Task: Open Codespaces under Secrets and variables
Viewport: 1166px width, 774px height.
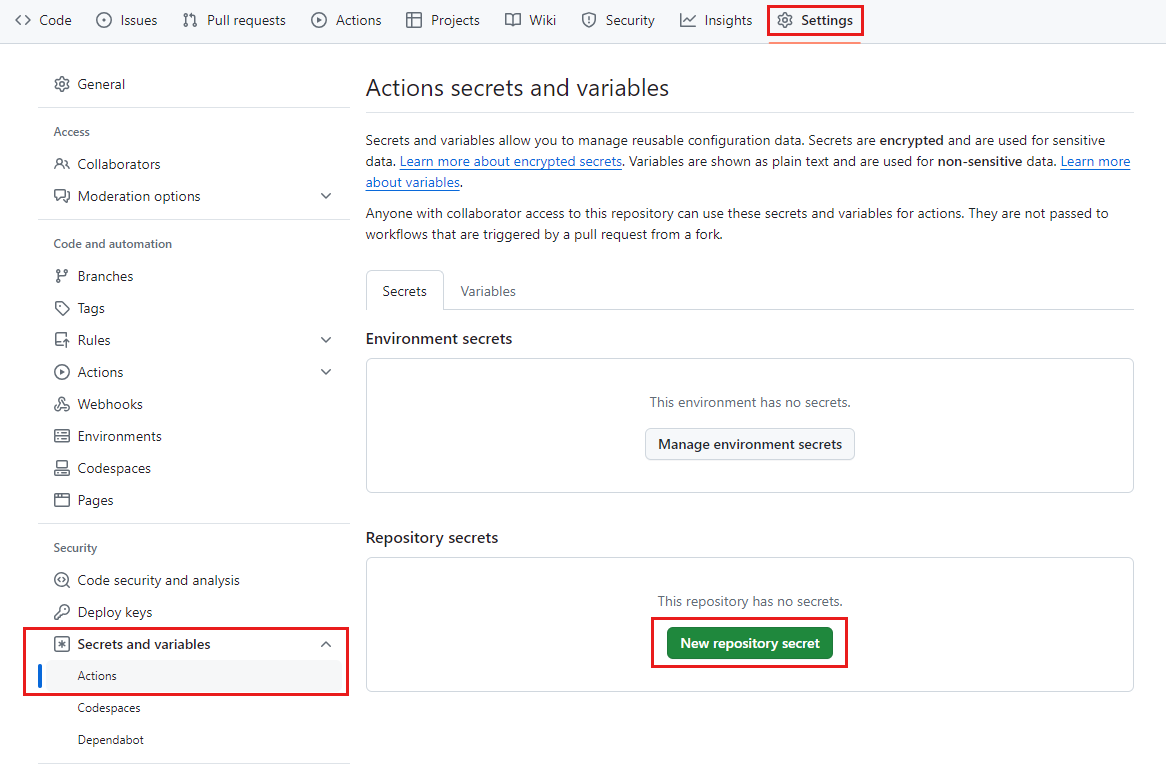Action: click(109, 708)
